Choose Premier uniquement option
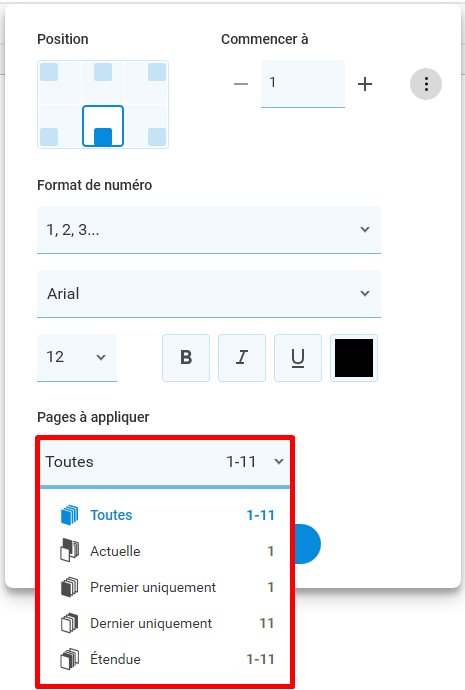This screenshot has height=690, width=465. [x=167, y=587]
